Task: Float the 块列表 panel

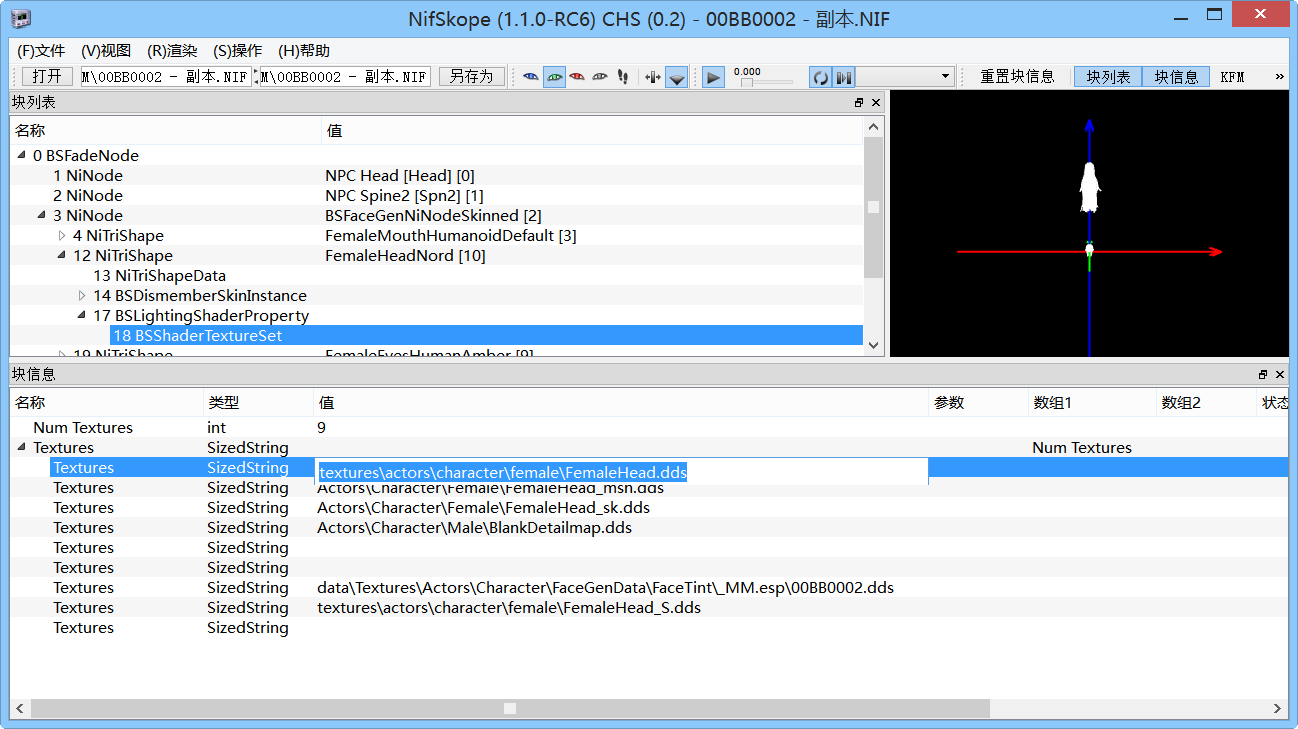Action: 859,103
